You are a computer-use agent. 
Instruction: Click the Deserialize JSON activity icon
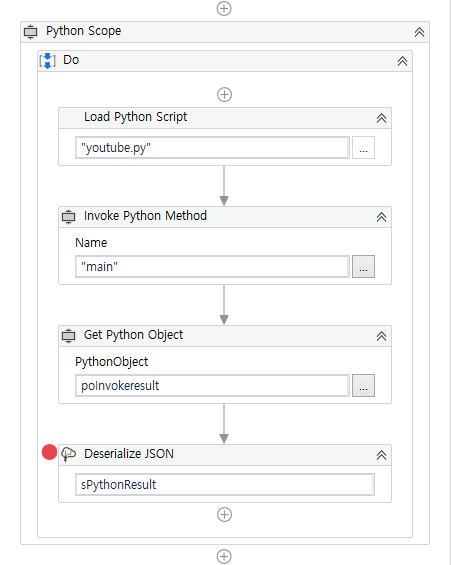coord(68,454)
